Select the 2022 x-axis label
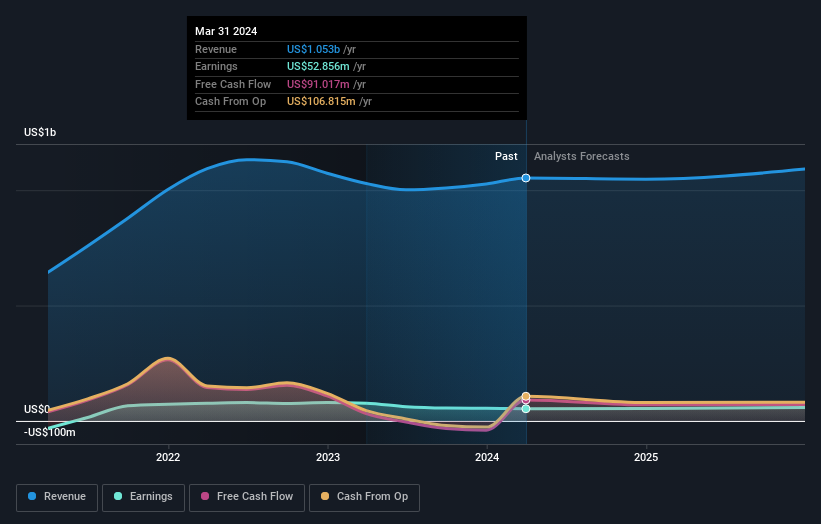 pos(168,457)
